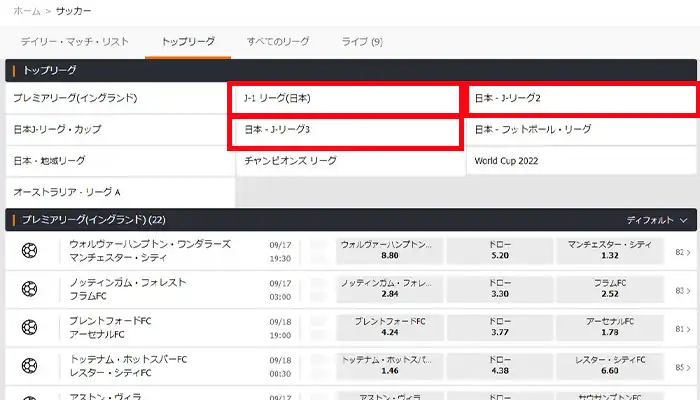Bet on Manchester City at 1.32

[x=610, y=250]
